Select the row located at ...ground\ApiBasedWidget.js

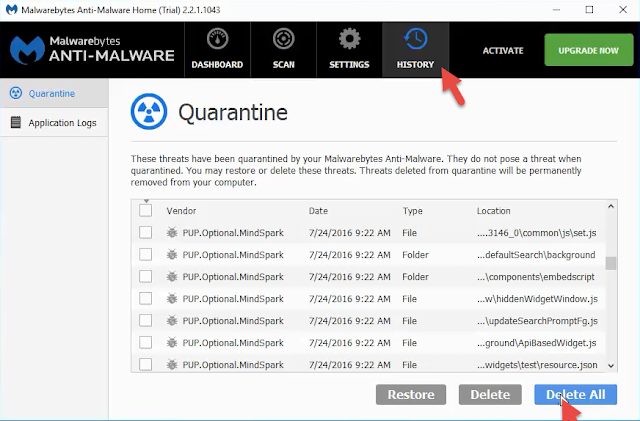point(368,343)
